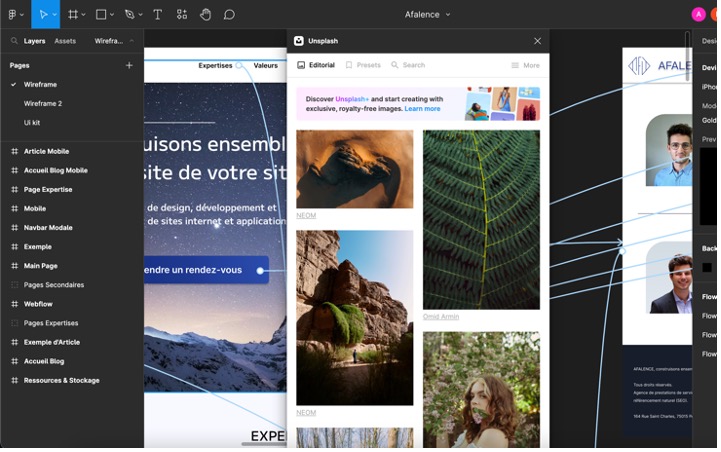Insert the sand dune aerial photo
The image size is (721, 452).
pyautogui.click(x=355, y=169)
